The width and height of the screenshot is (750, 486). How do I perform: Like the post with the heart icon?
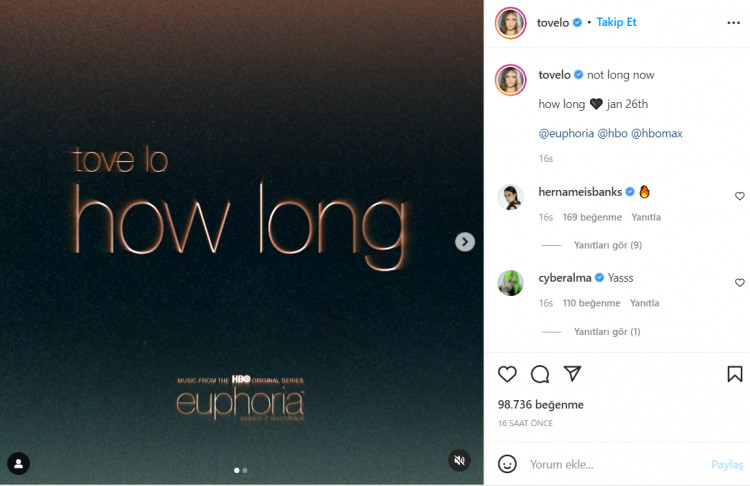point(507,374)
